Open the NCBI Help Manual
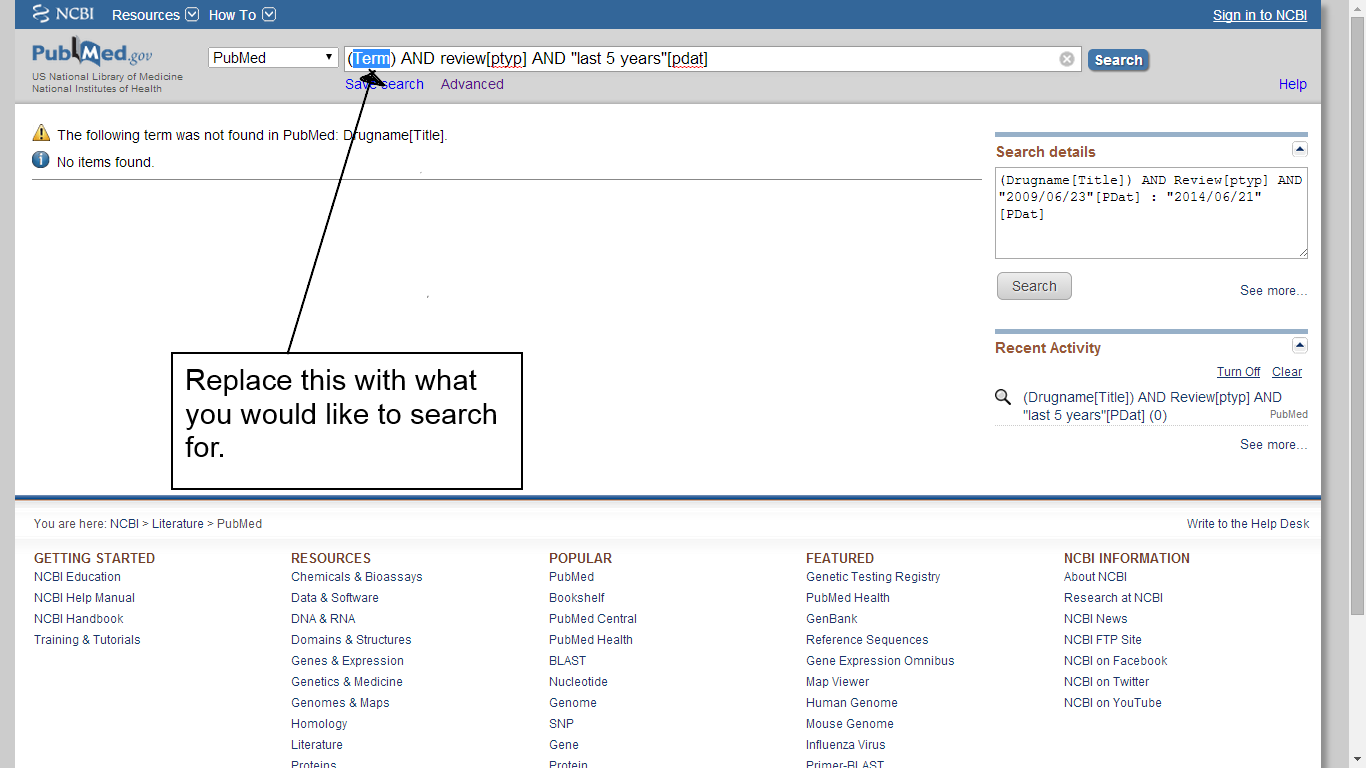Viewport: 1366px width, 768px height. click(84, 598)
